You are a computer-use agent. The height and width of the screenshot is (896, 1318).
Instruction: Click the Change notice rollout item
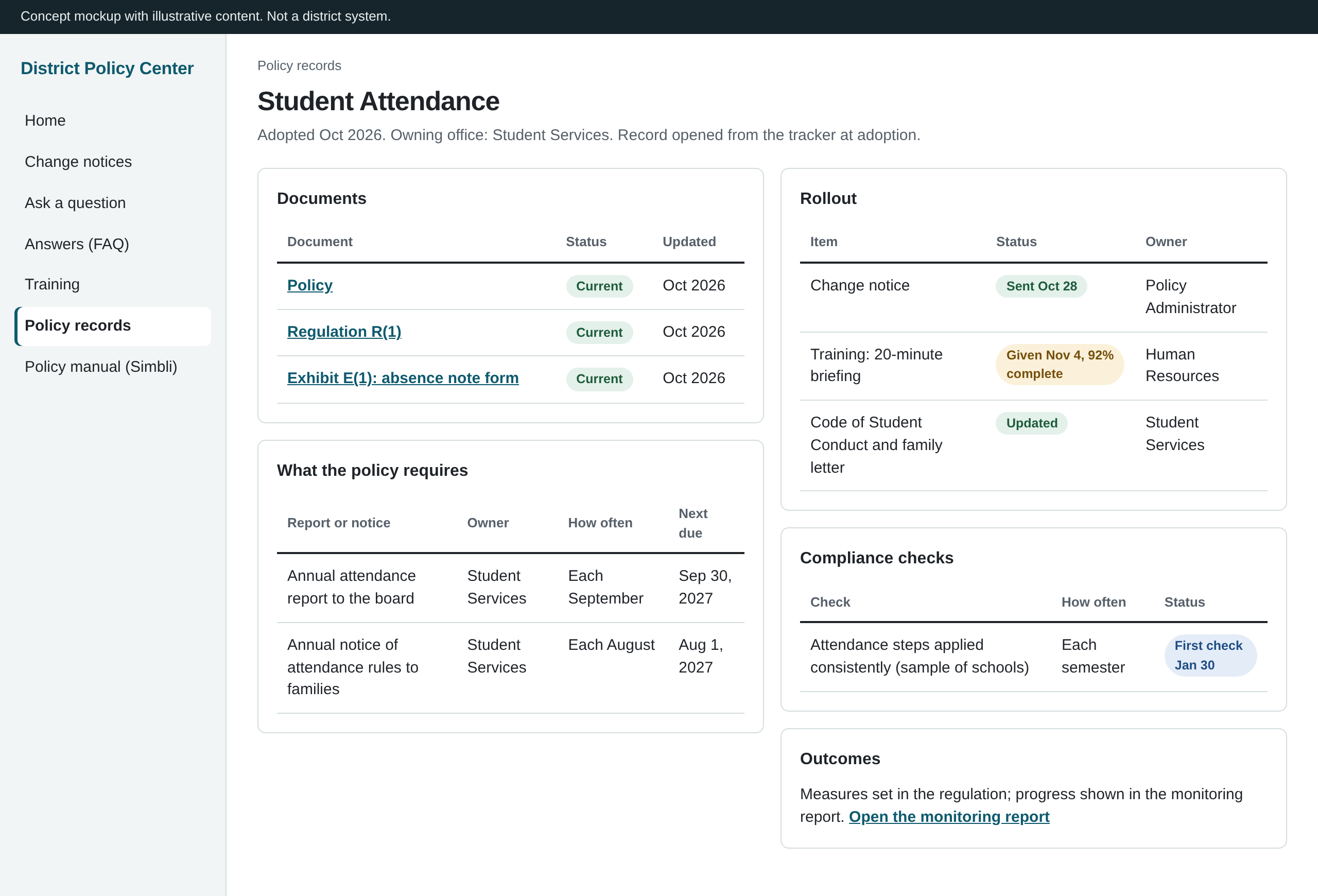point(860,285)
